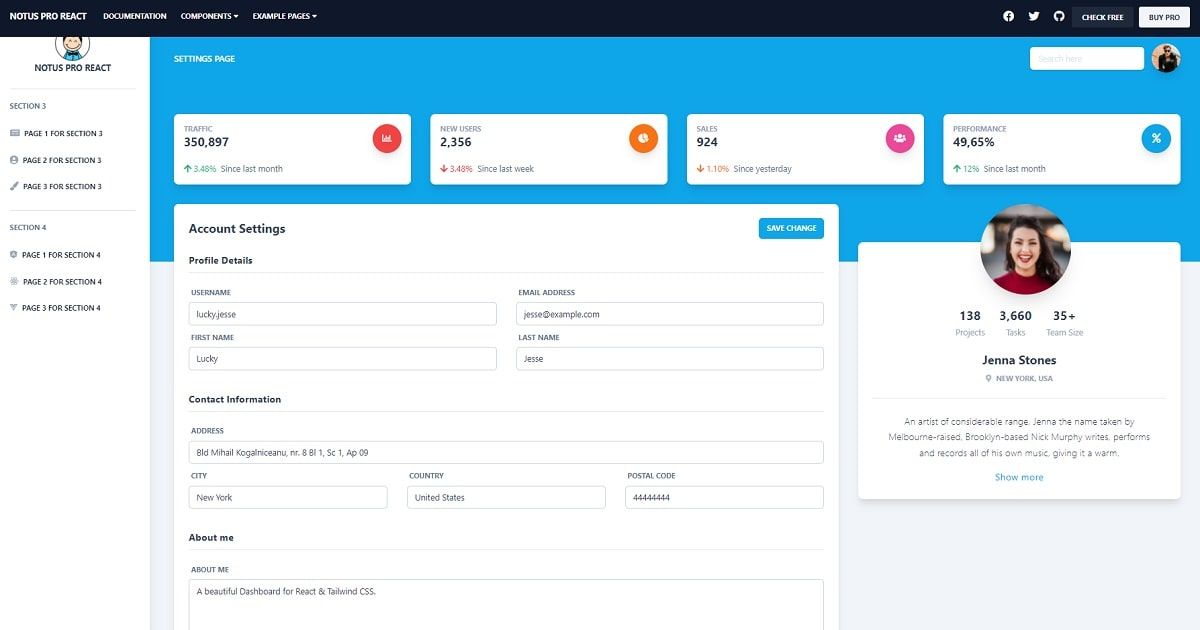Click the Show more link in Jenna's profile
This screenshot has height=630, width=1200.
click(1019, 477)
